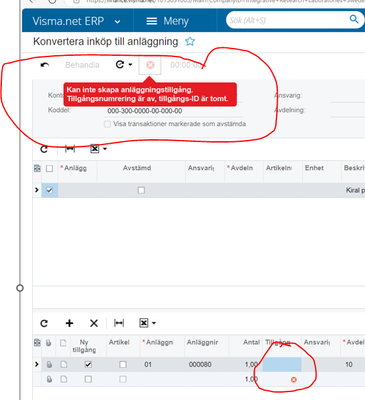Delete the row with the X icon
The height and width of the screenshot is (400, 365).
click(x=94, y=323)
